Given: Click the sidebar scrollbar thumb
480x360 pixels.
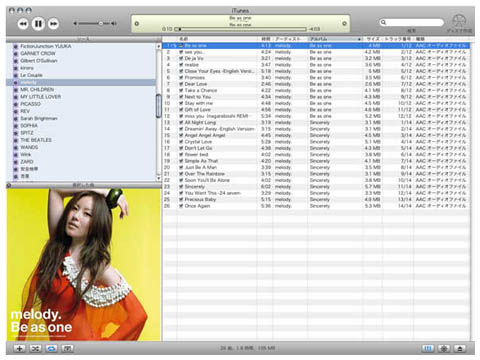Looking at the screenshot, I should click(159, 106).
